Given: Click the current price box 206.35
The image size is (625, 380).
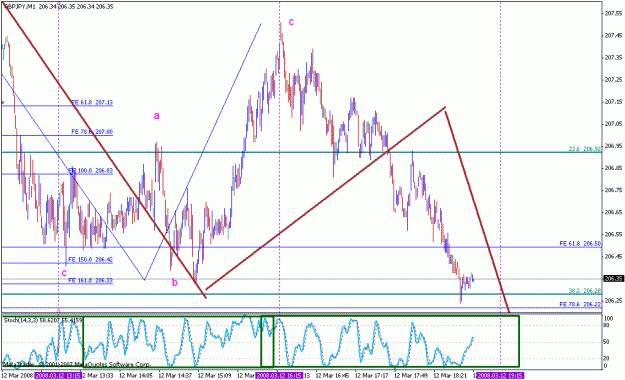Looking at the screenshot, I should [613, 278].
